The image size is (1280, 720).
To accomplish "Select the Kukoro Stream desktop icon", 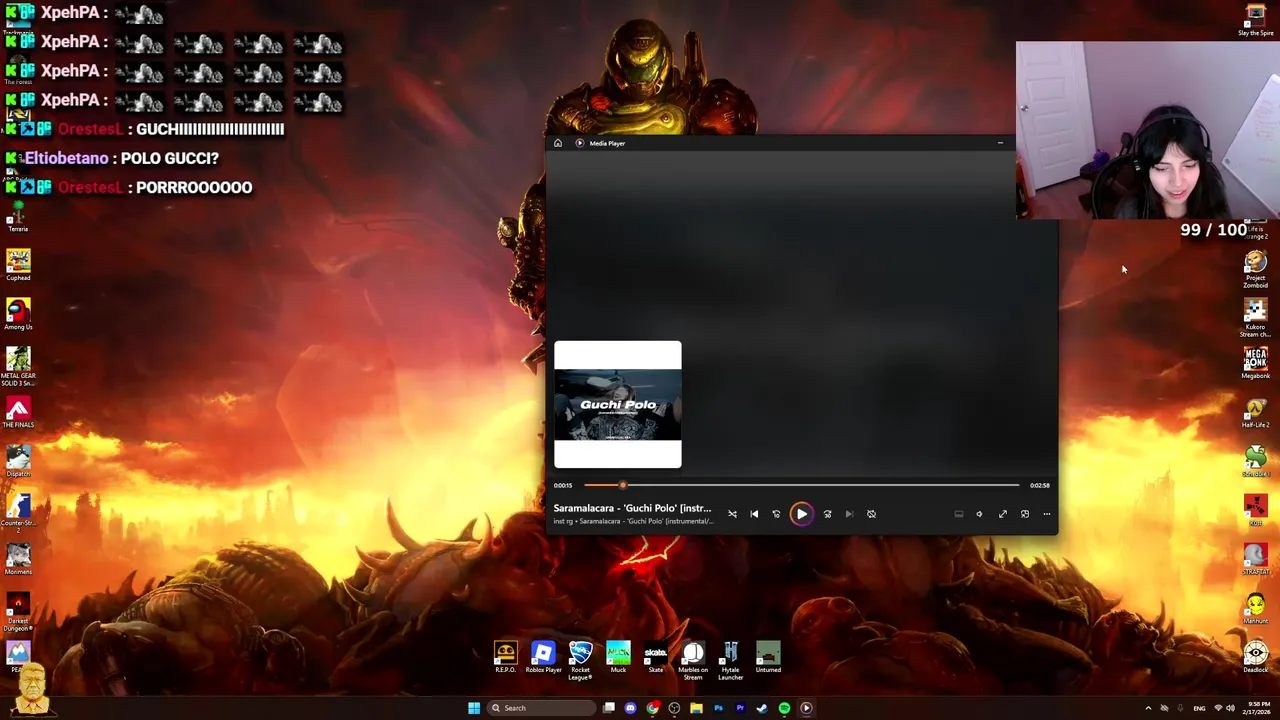I will click(x=1255, y=318).
